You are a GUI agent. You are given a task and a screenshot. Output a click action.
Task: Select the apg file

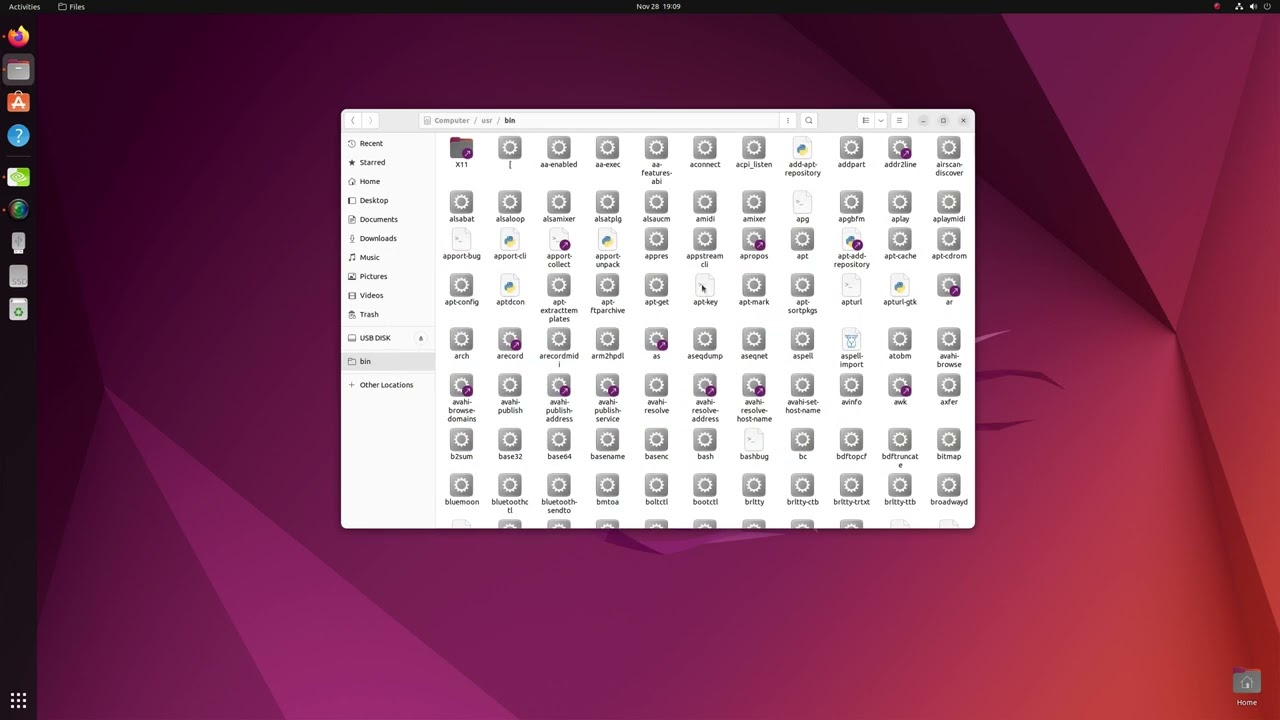[802, 207]
